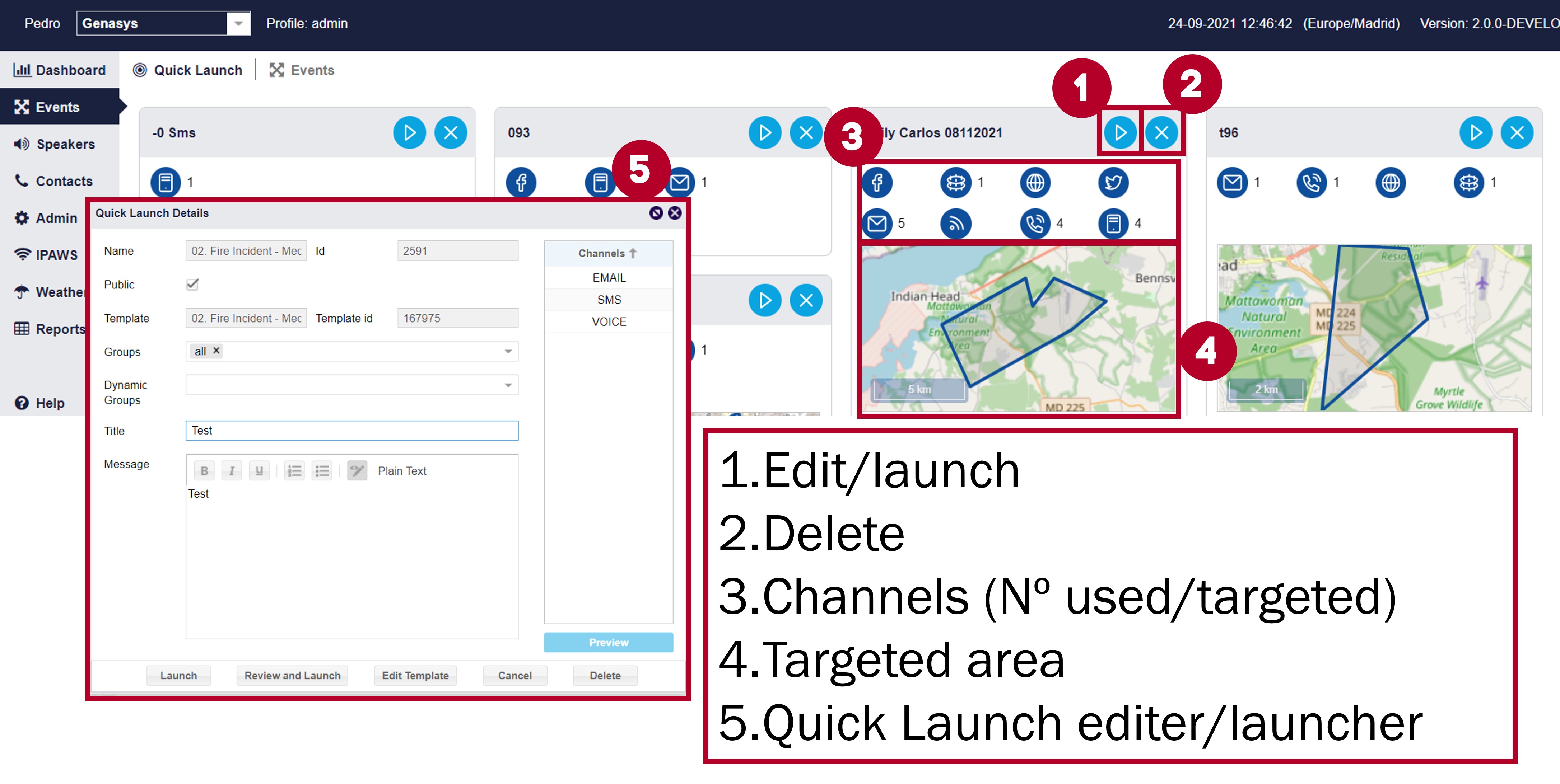The height and width of the screenshot is (784, 1560).
Task: Open the Genasys organization dropdown
Action: click(239, 24)
